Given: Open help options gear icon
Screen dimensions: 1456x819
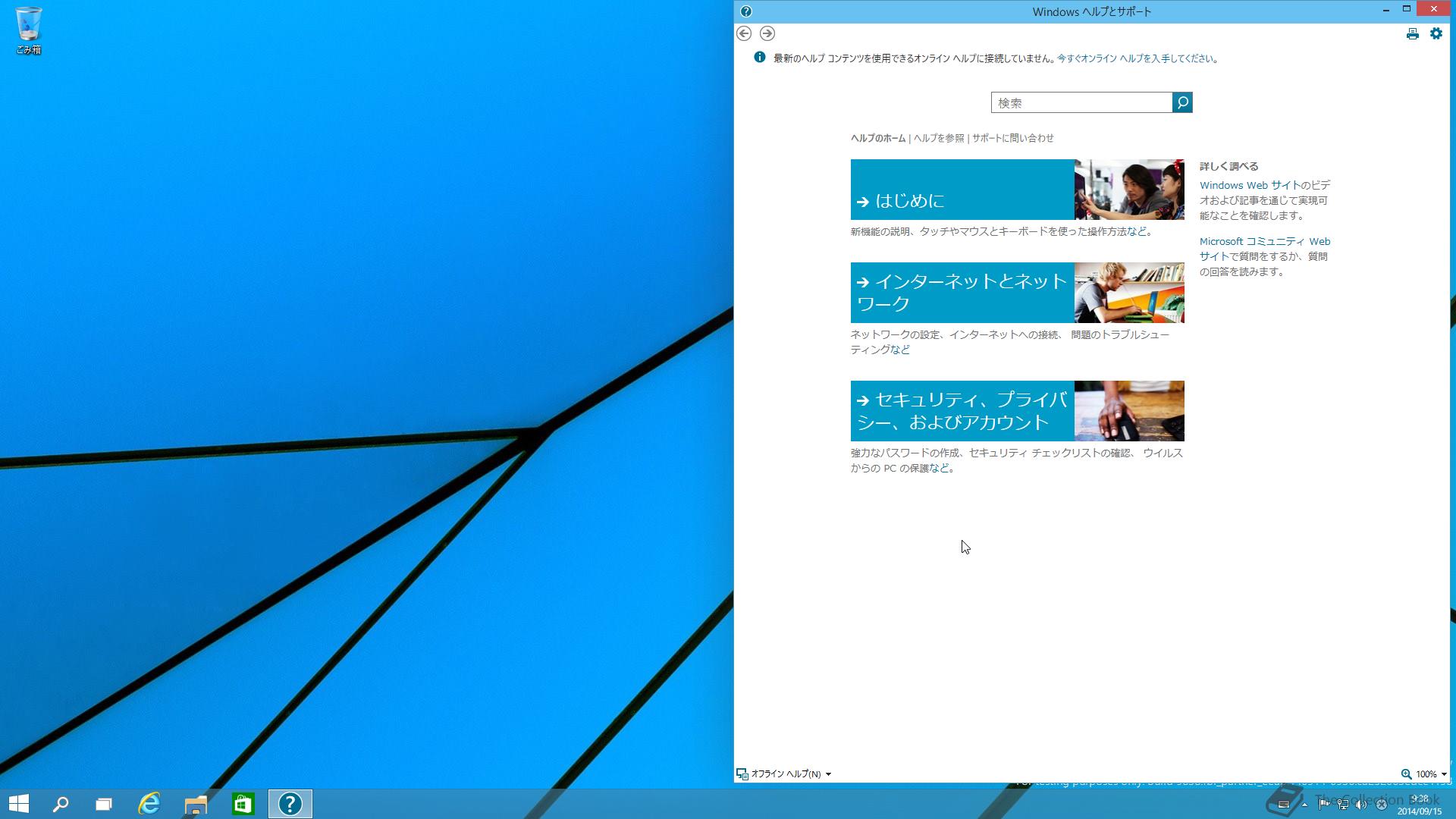Looking at the screenshot, I should [x=1436, y=33].
